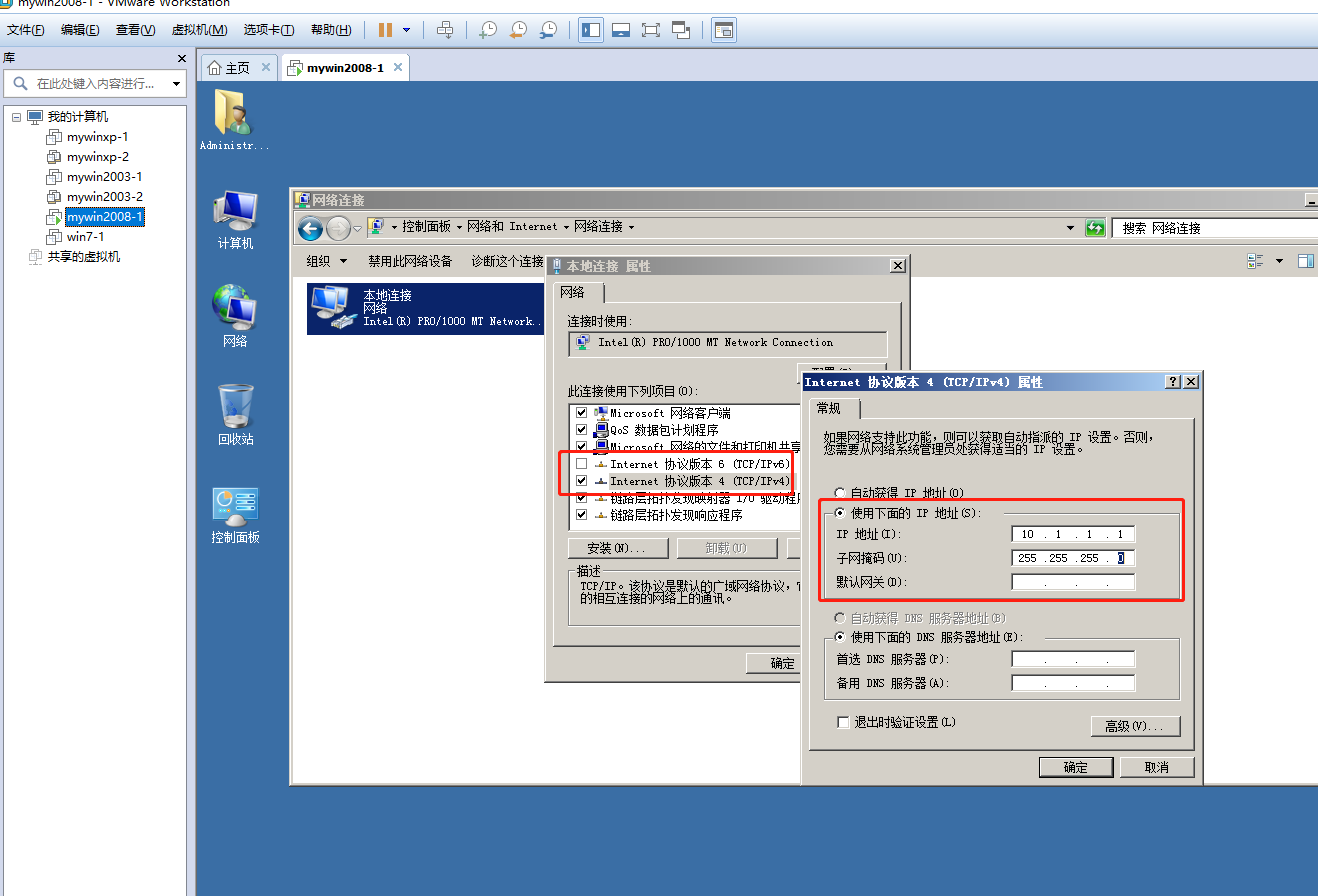Open the 编辑(E) menu
This screenshot has height=896, width=1318.
pyautogui.click(x=80, y=30)
